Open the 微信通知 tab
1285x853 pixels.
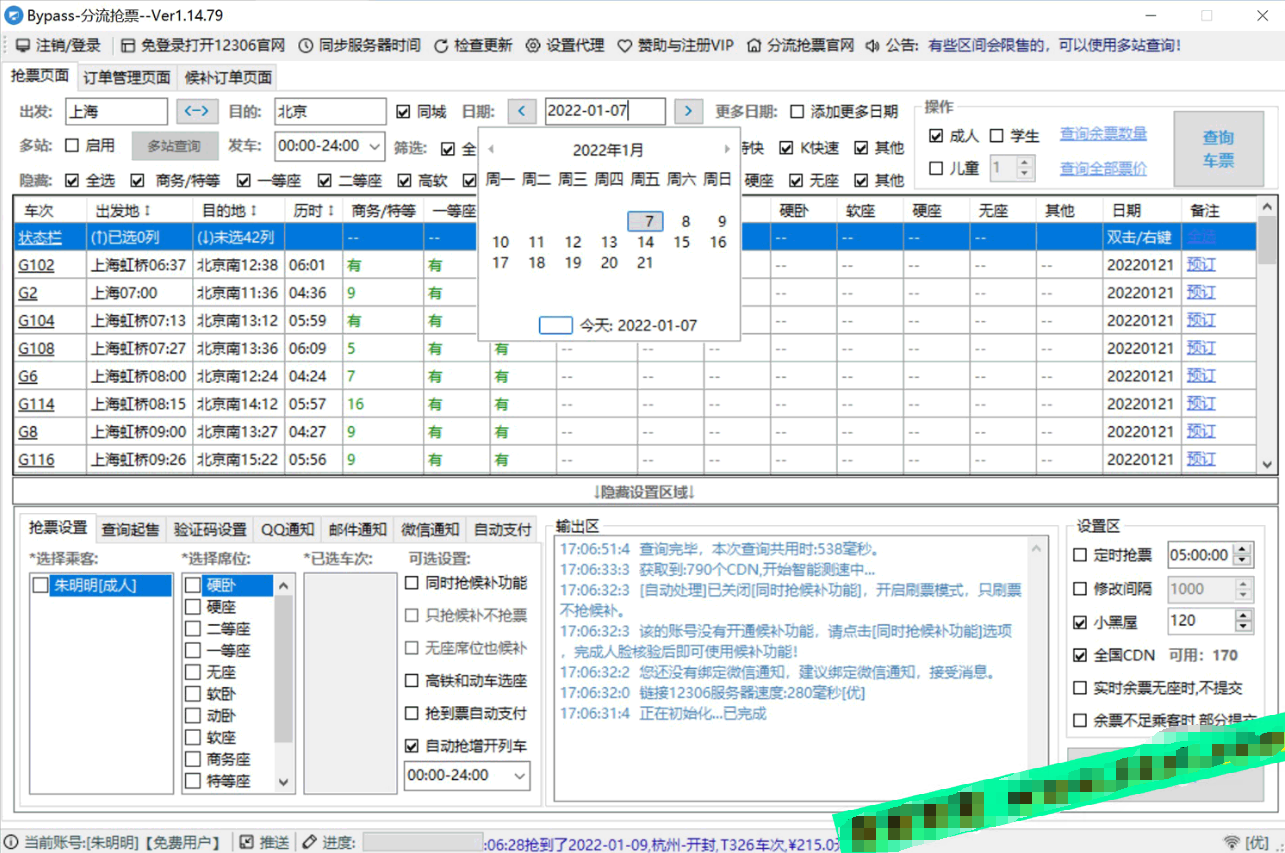tap(430, 529)
